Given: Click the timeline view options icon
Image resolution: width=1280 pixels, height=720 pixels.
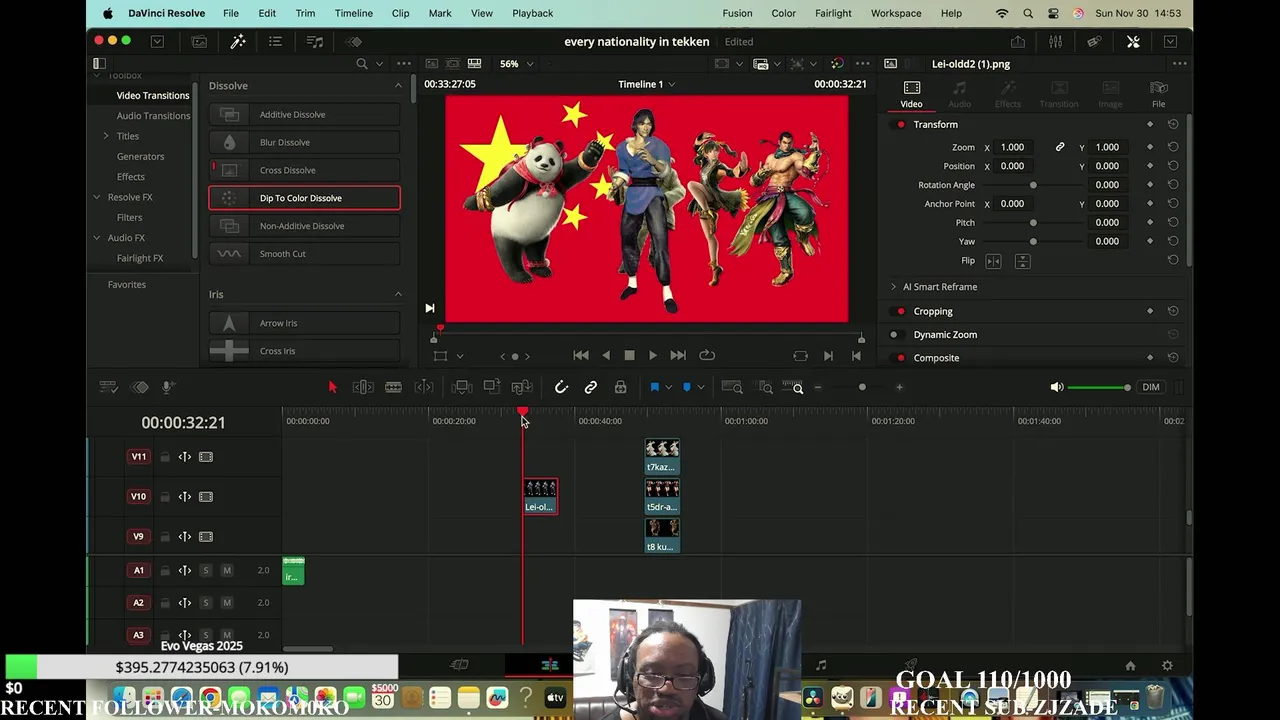Looking at the screenshot, I should pos(109,387).
